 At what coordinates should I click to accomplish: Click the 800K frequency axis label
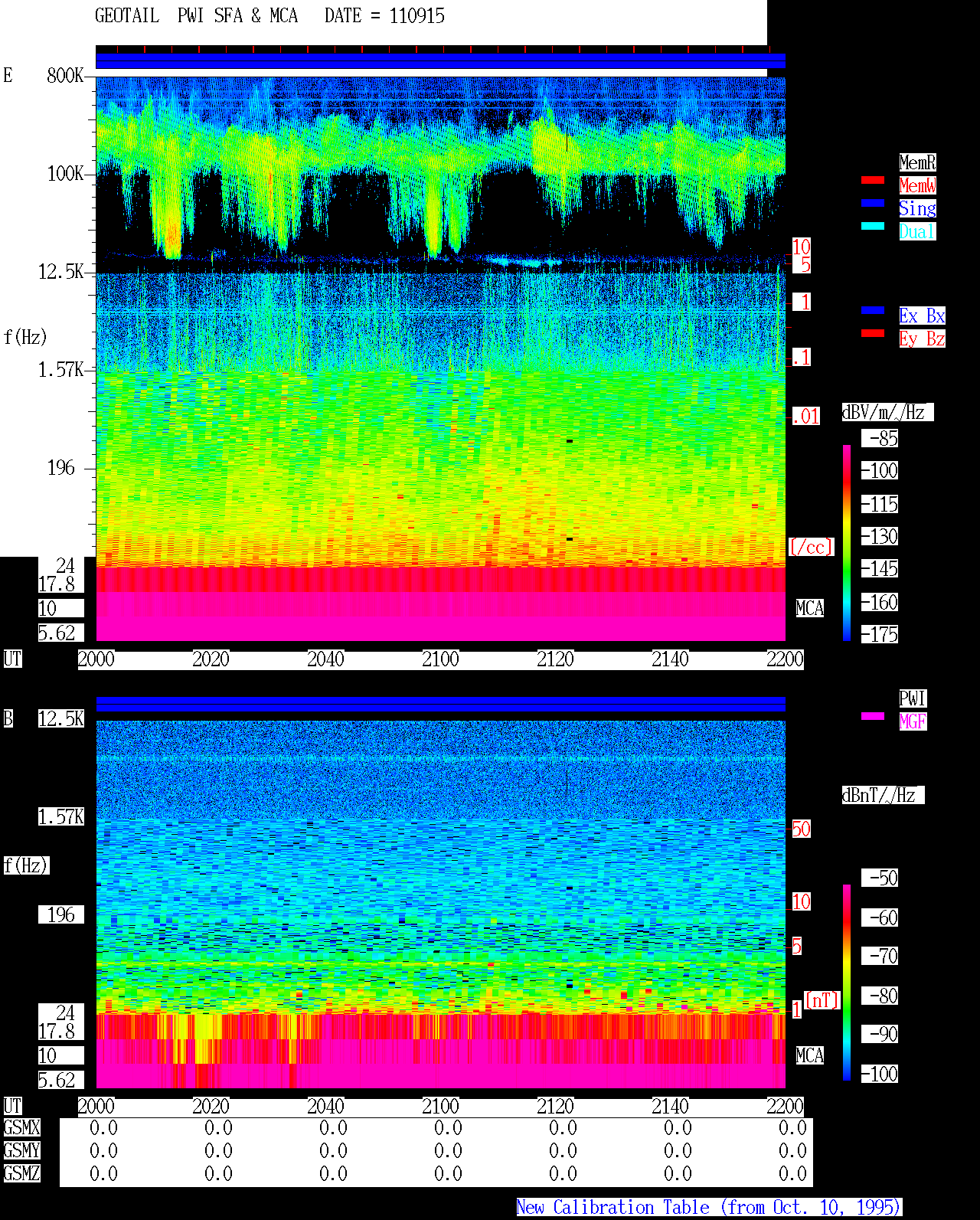point(65,75)
